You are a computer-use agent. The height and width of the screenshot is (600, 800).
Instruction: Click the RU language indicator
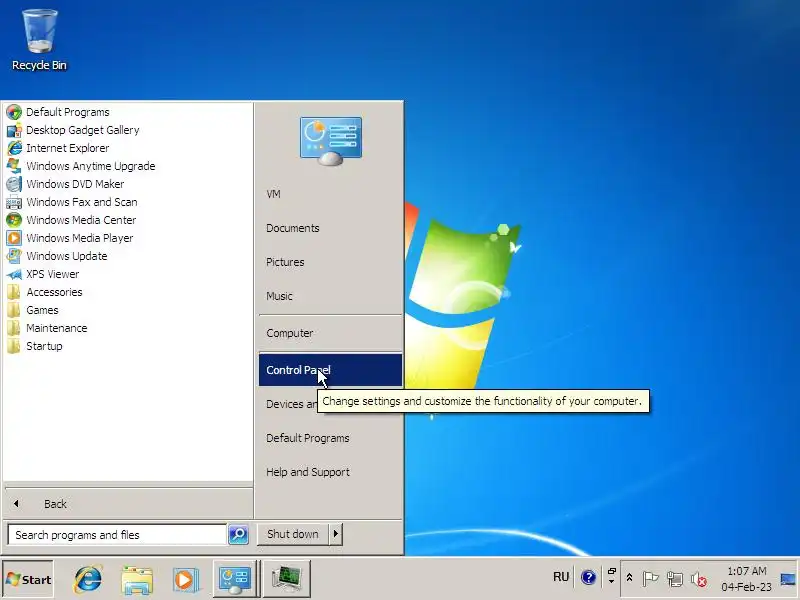click(x=561, y=577)
